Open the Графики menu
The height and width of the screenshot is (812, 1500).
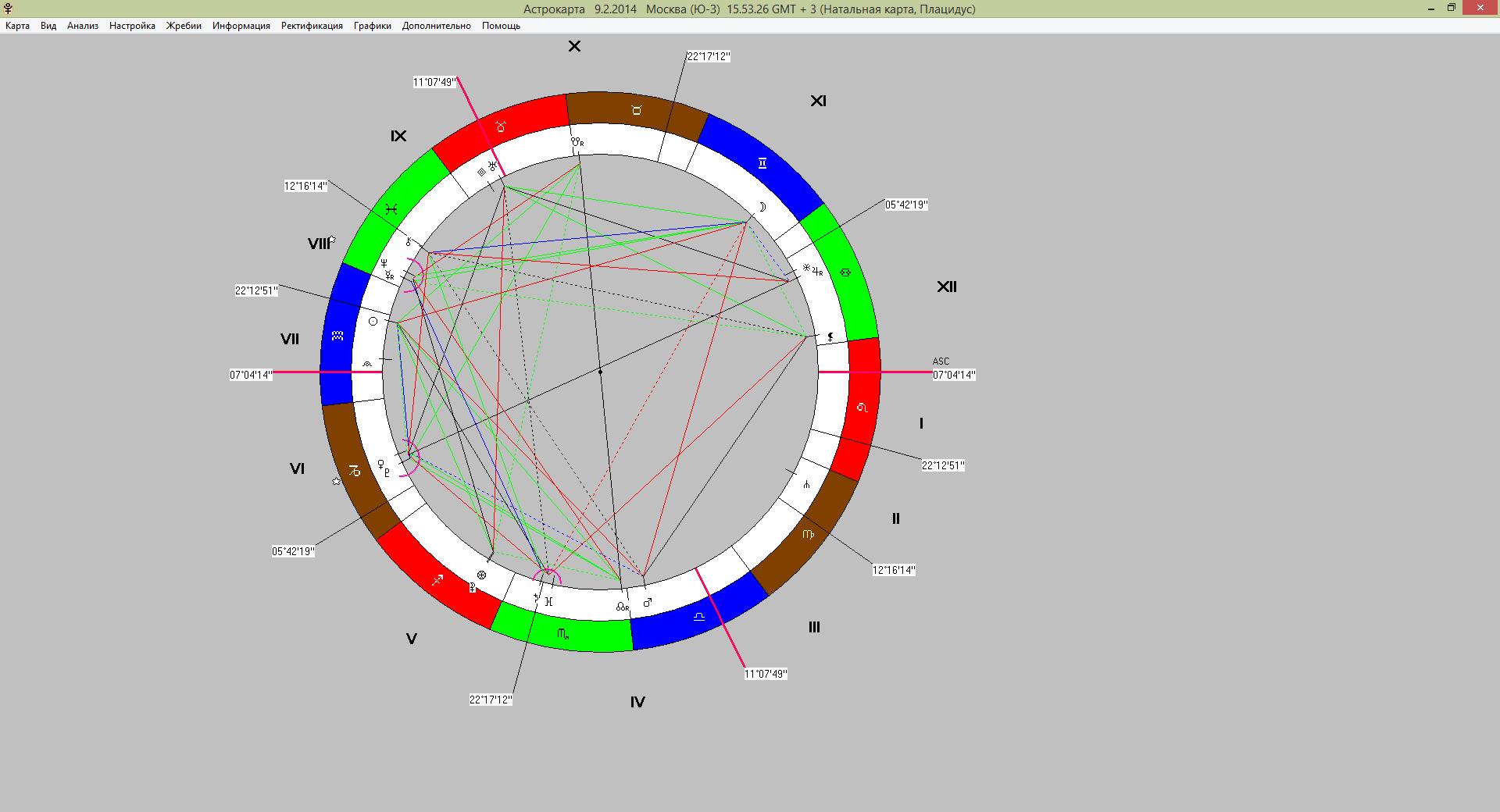pyautogui.click(x=372, y=26)
